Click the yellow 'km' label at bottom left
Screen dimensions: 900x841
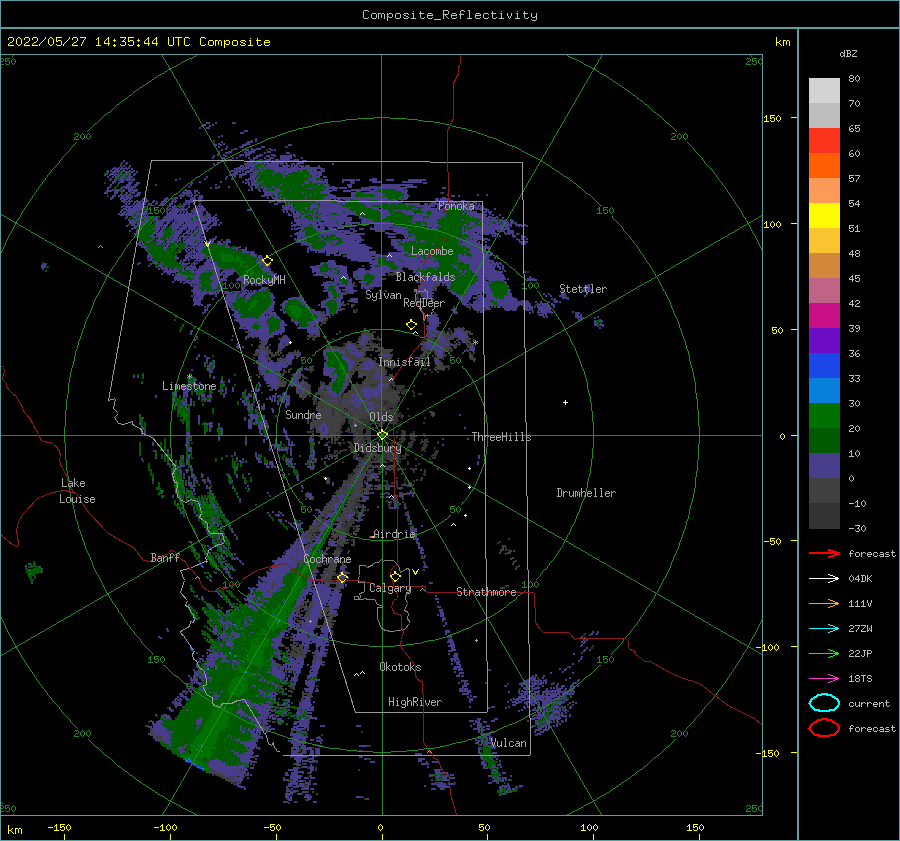[x=14, y=830]
